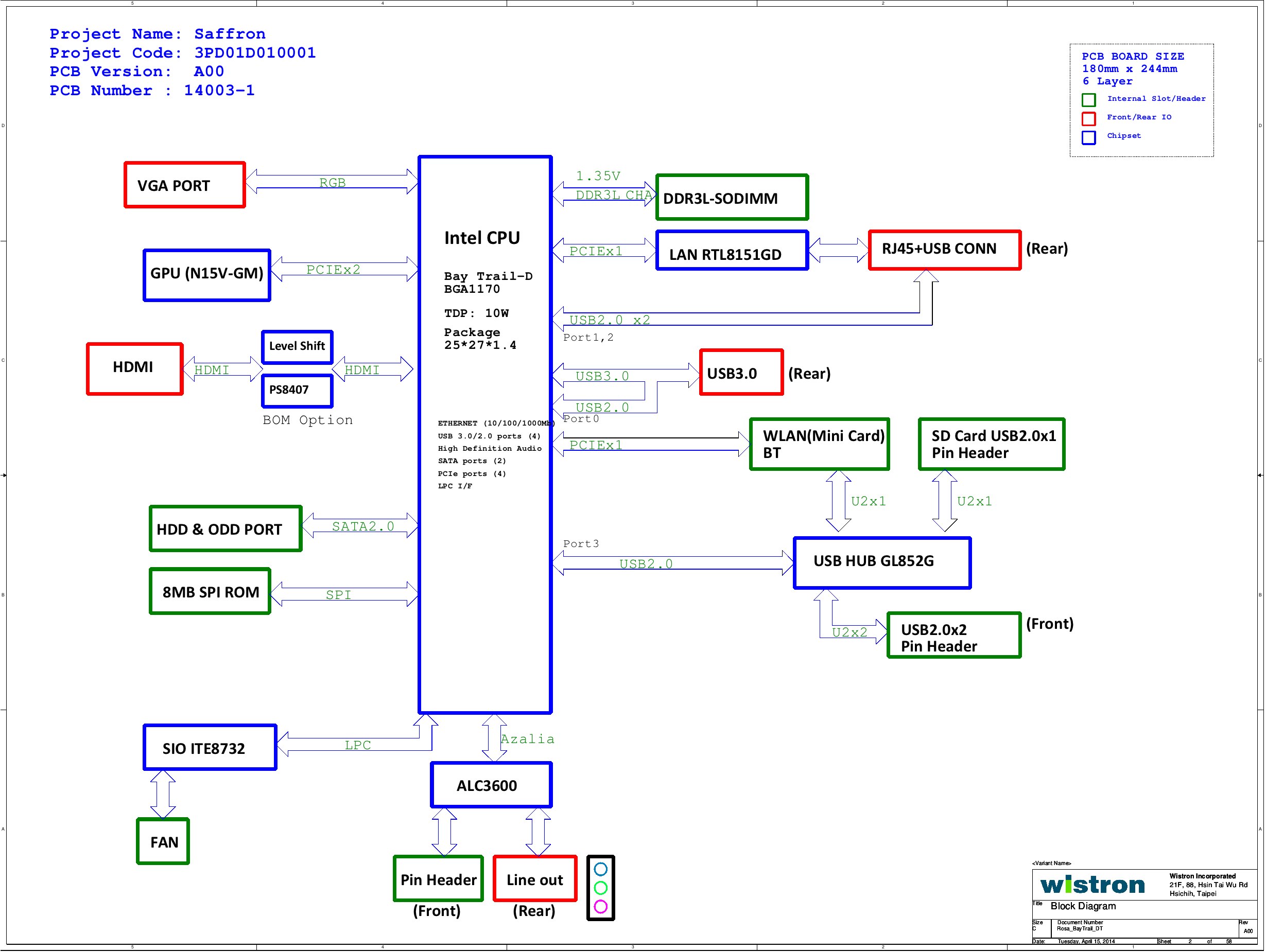Click the red Front/Rear IO legend square

click(1088, 118)
